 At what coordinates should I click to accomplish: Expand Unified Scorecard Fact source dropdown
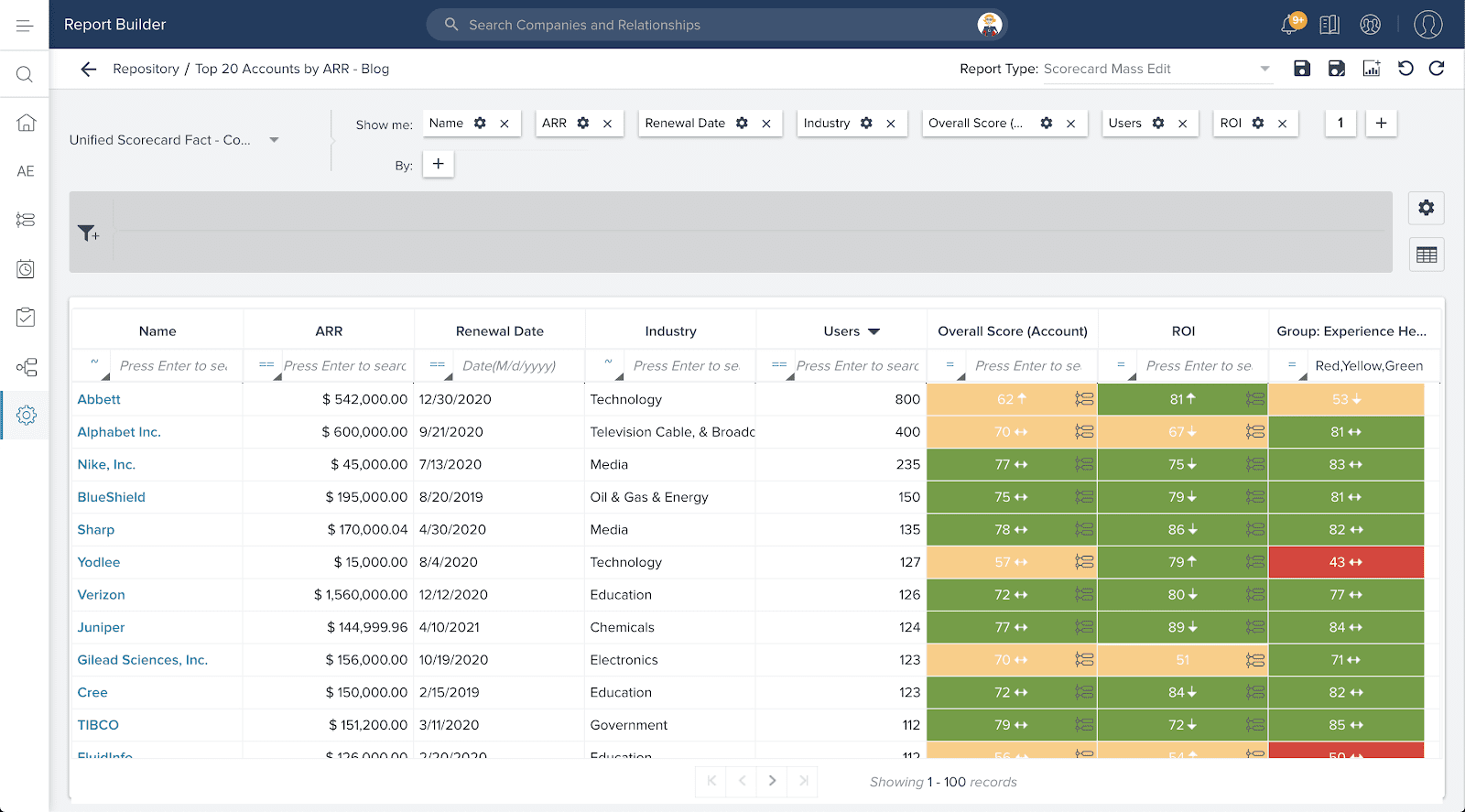[x=274, y=140]
